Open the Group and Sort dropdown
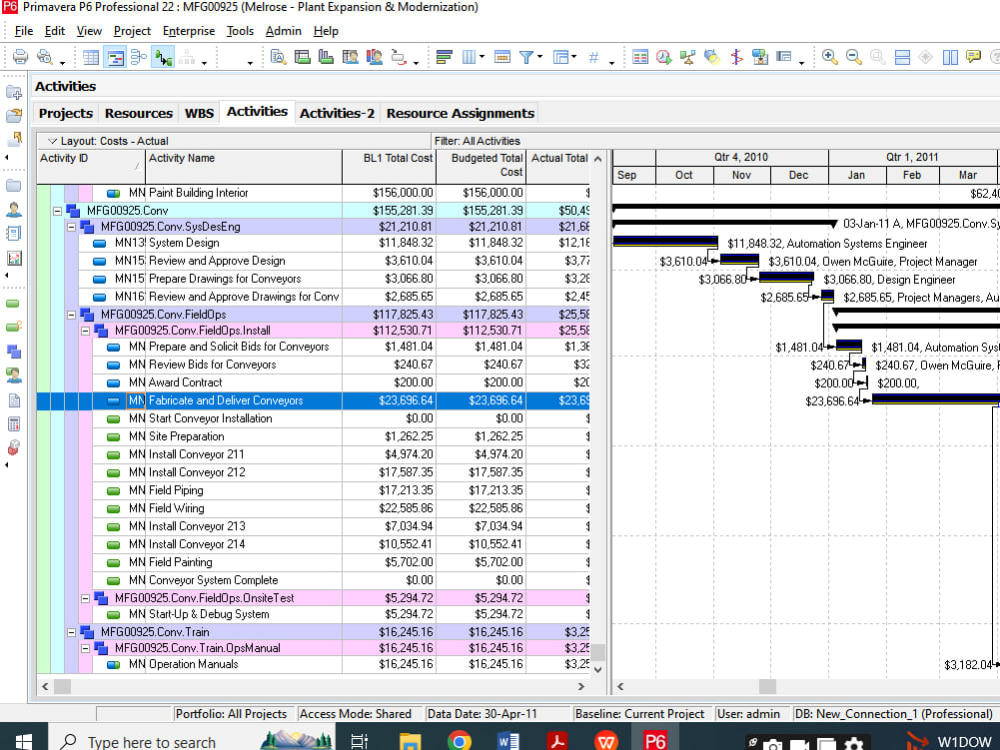The width and height of the screenshot is (1000, 750). pos(574,57)
